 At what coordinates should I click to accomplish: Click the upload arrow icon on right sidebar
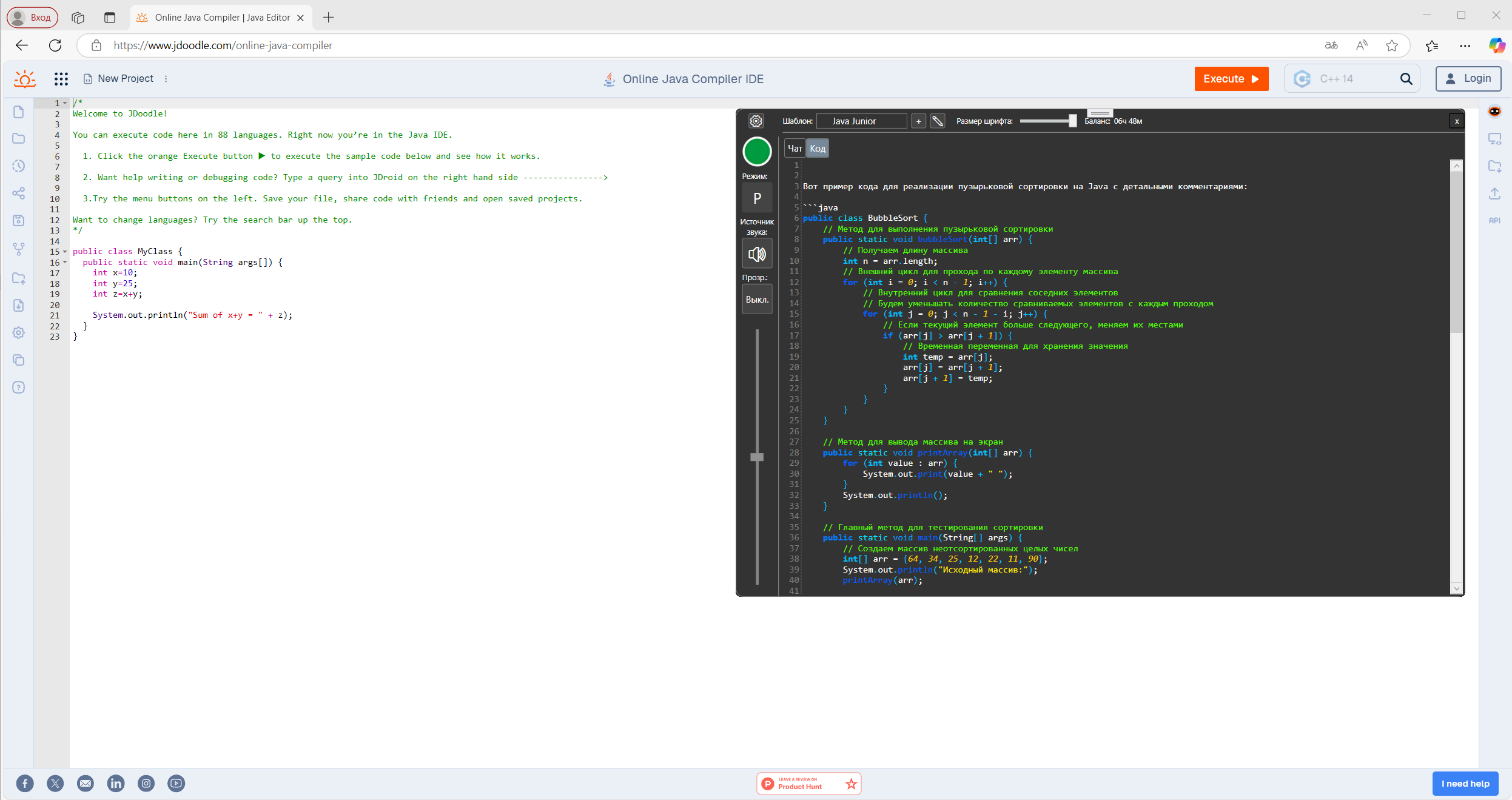pyautogui.click(x=1494, y=193)
